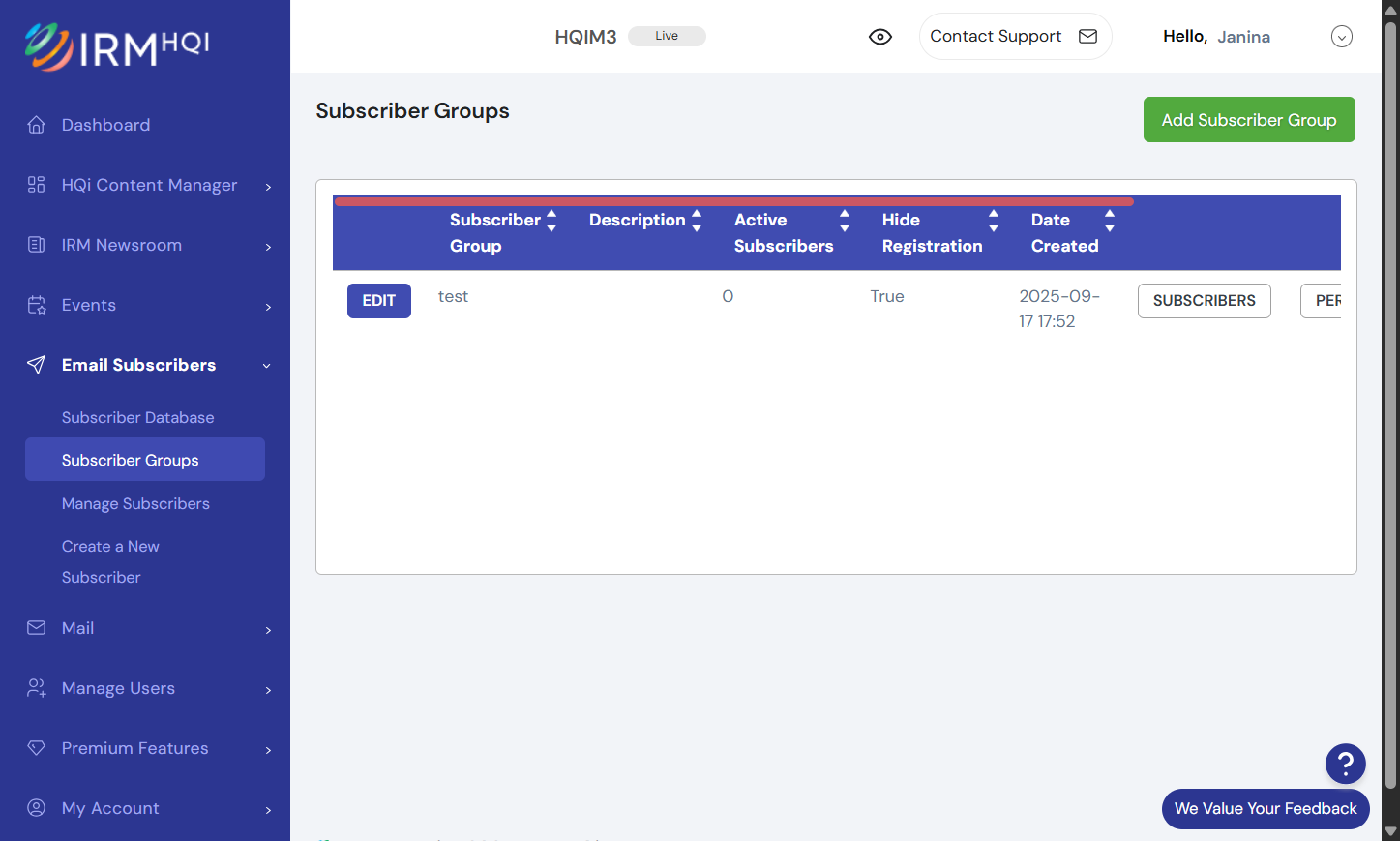Sort by Date Created column arrows
Viewport: 1400px width, 841px height.
point(1110,221)
